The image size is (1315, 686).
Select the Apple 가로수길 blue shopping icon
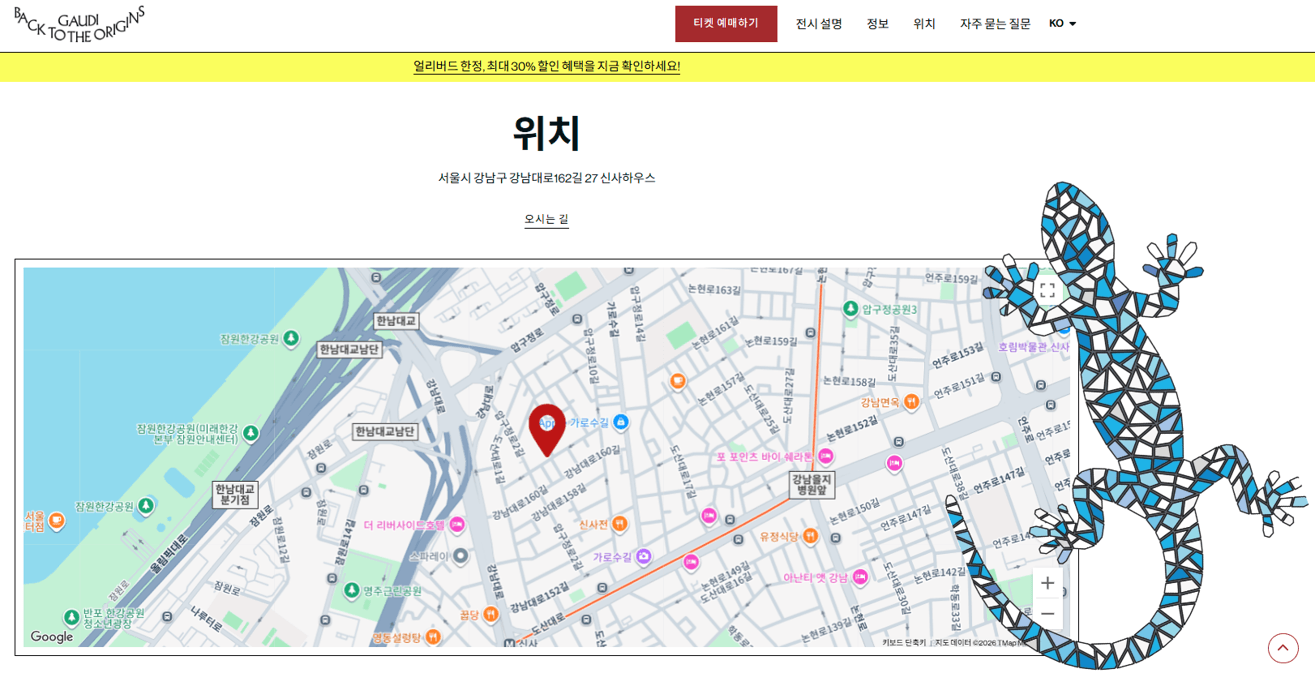click(x=621, y=422)
